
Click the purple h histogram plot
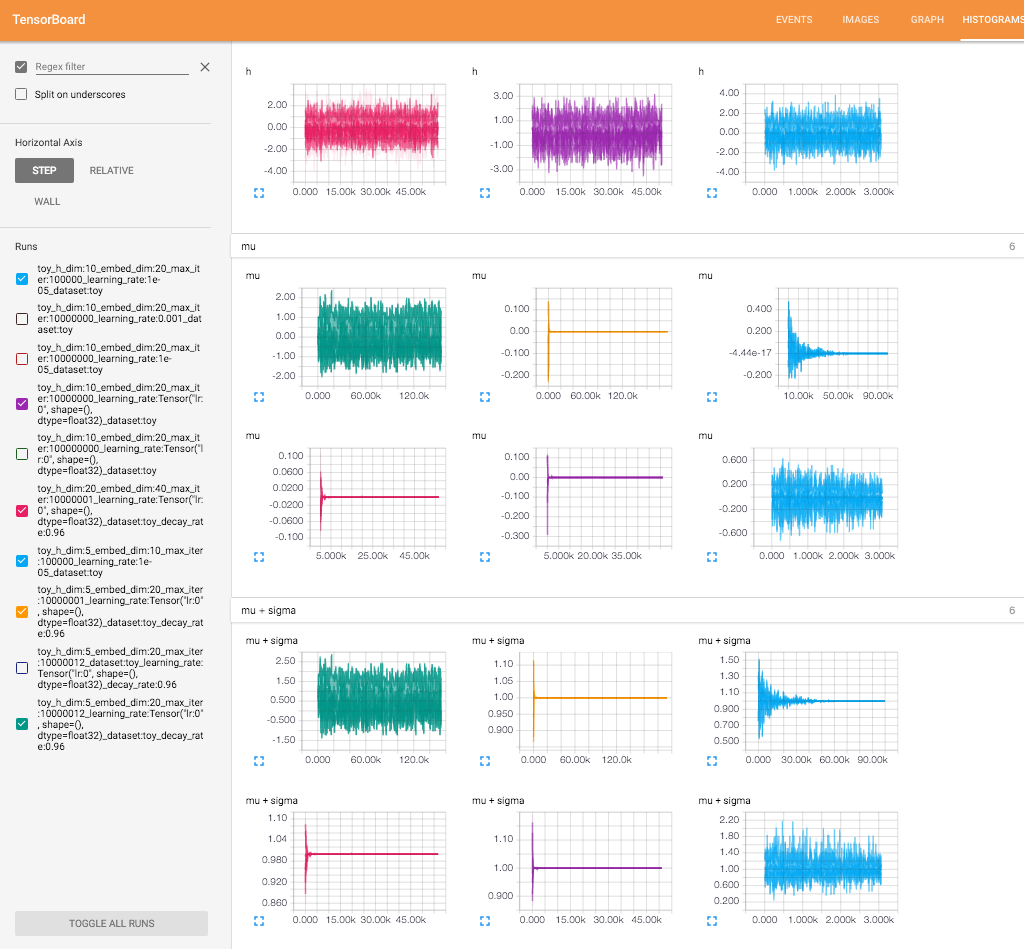tap(595, 133)
